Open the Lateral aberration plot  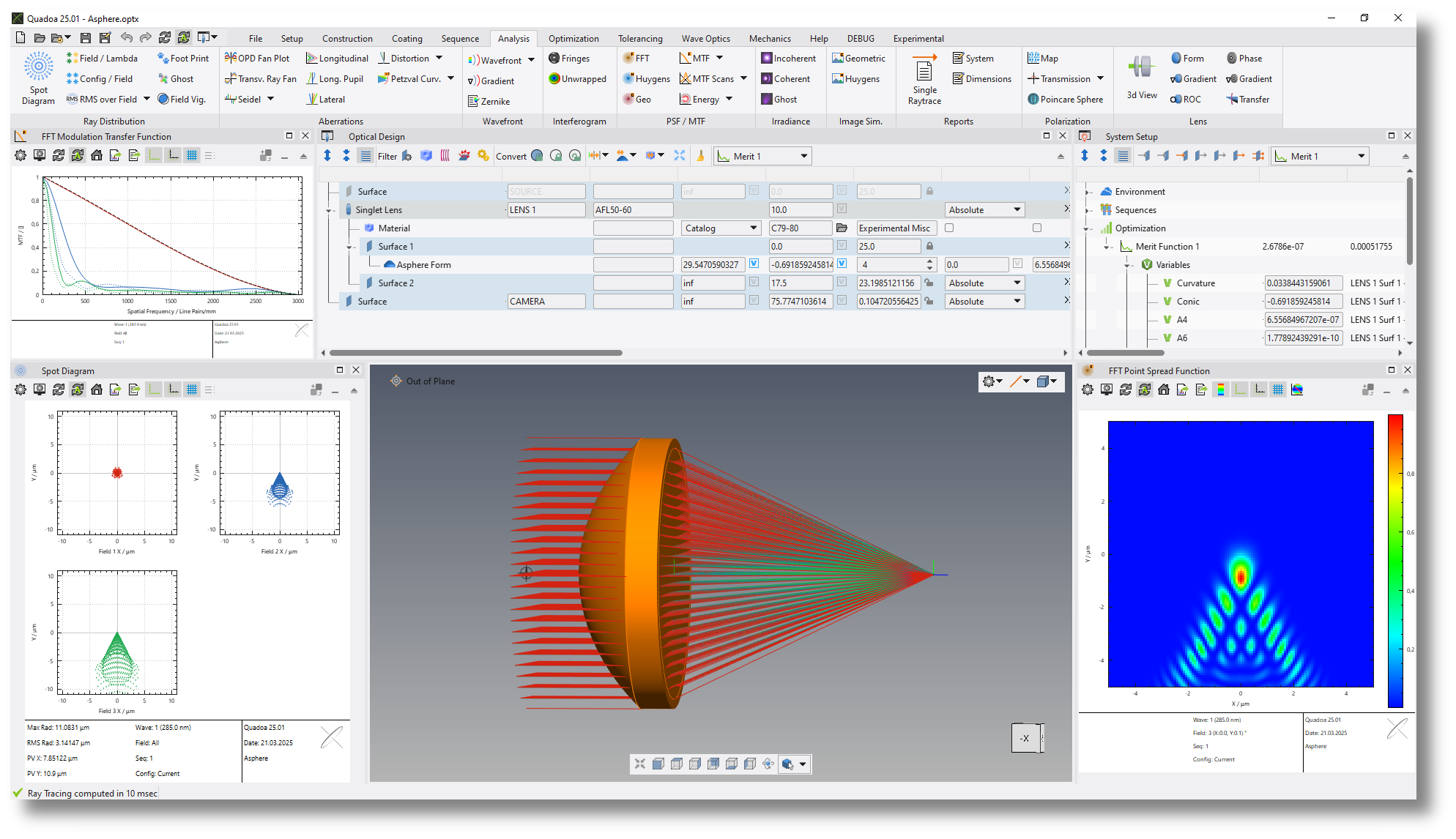click(326, 99)
